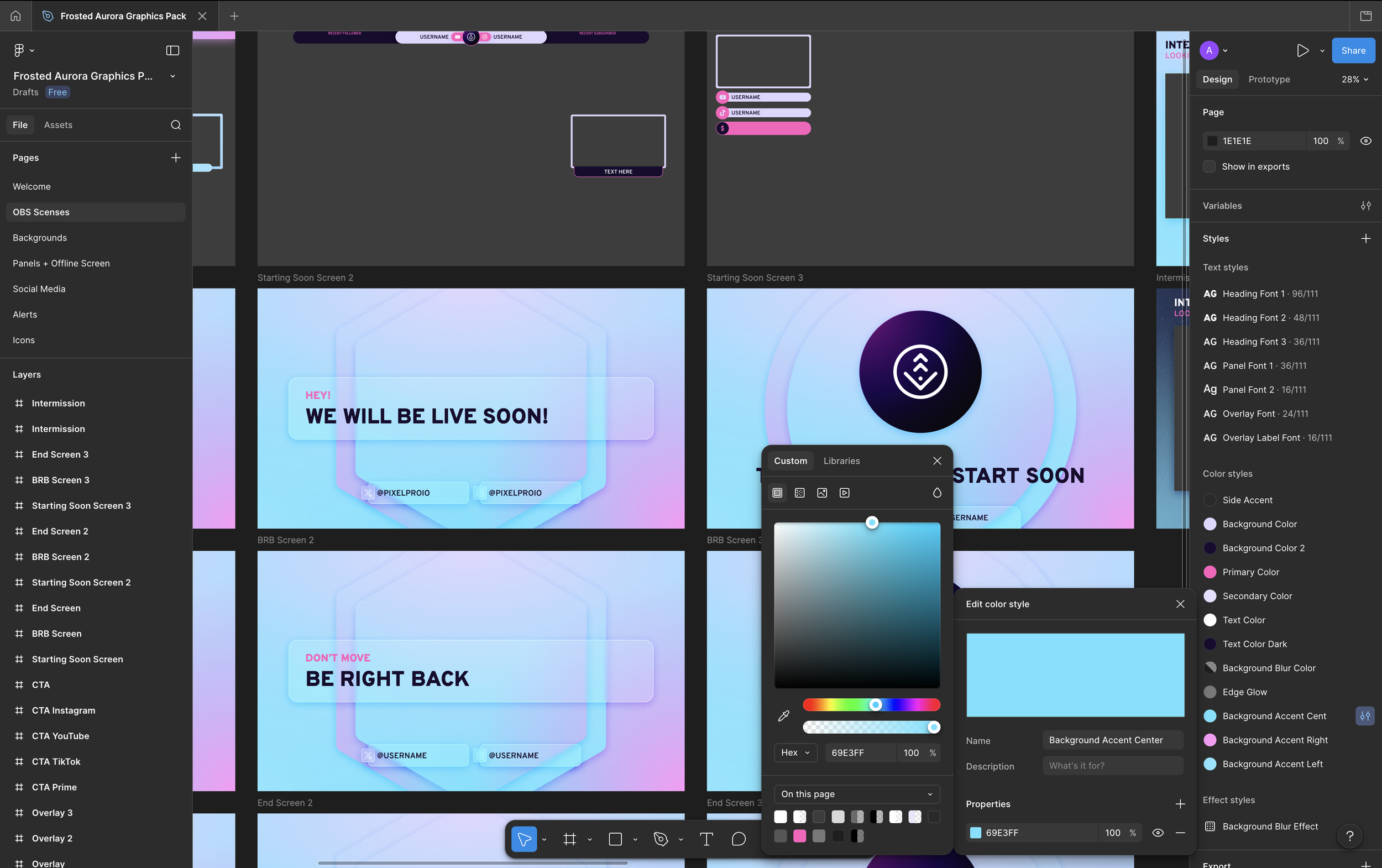This screenshot has height=868, width=1382.
Task: Select the Text tool in bottom toolbar
Action: 706,839
